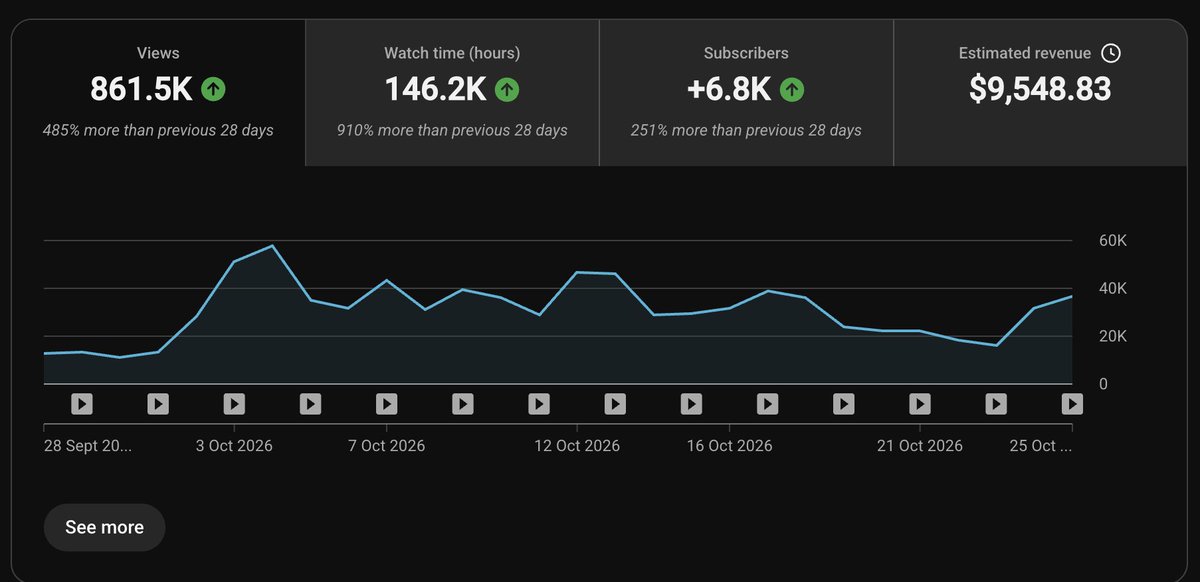
Task: Open the video marker between 21 Oct and 25 Oct
Action: click(x=996, y=404)
